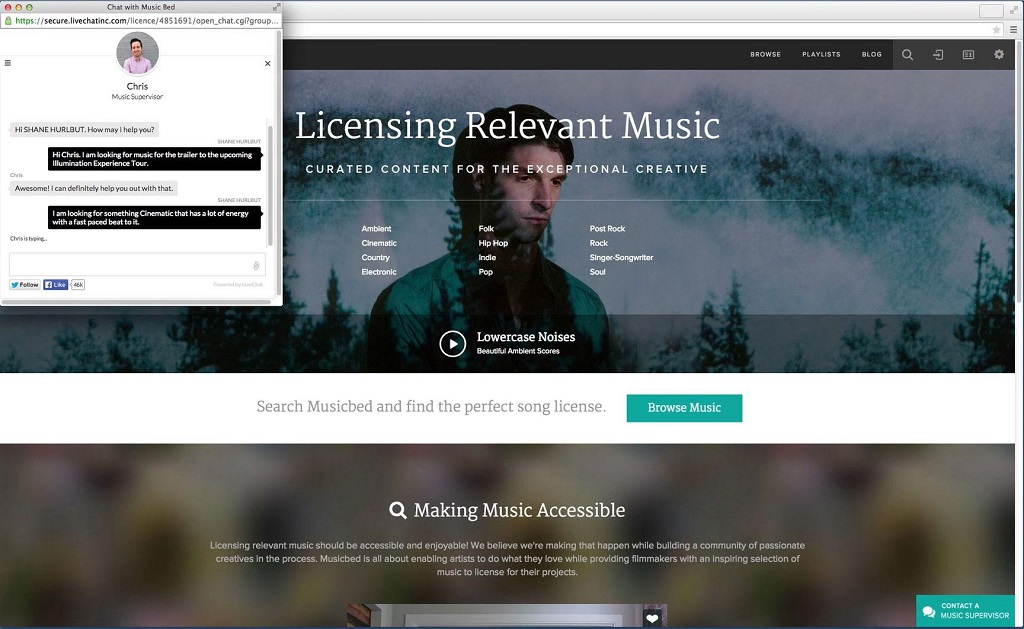Click the green zoom button of chat window
Viewport: 1024px width, 629px height.
click(x=29, y=7)
